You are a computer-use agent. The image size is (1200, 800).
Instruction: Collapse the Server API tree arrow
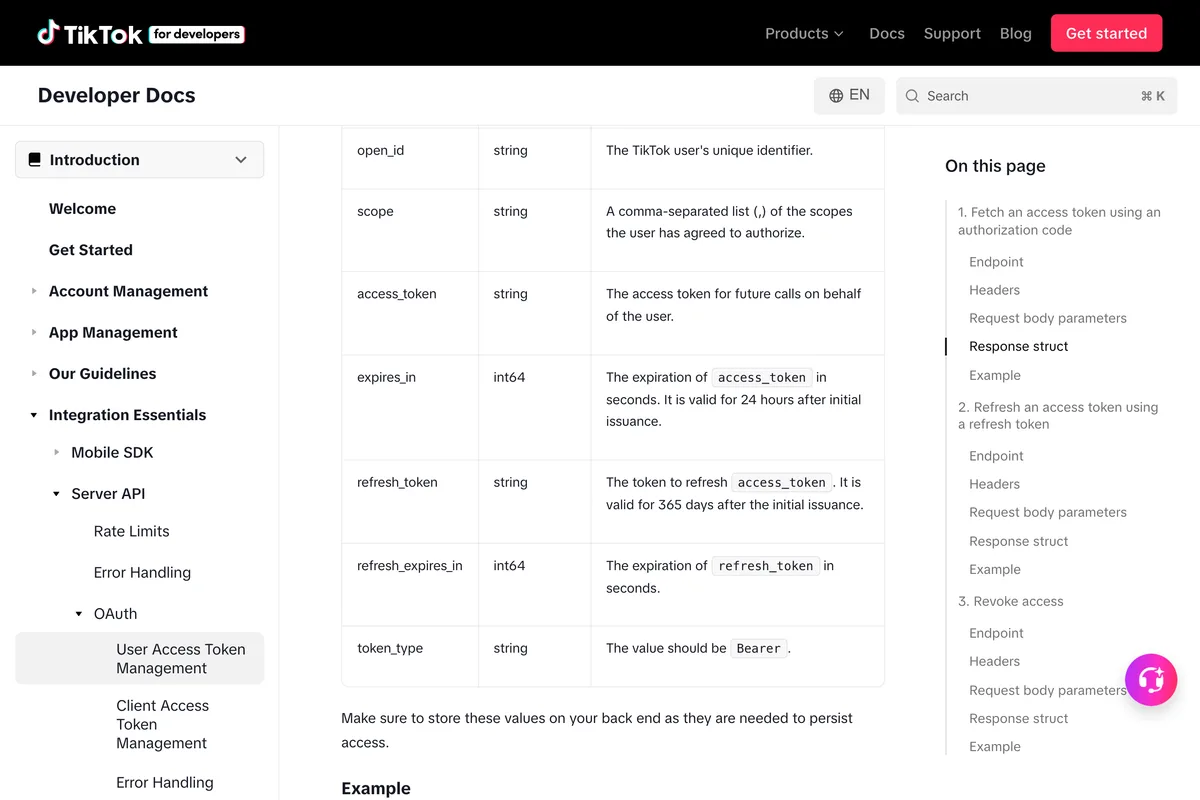coord(57,494)
